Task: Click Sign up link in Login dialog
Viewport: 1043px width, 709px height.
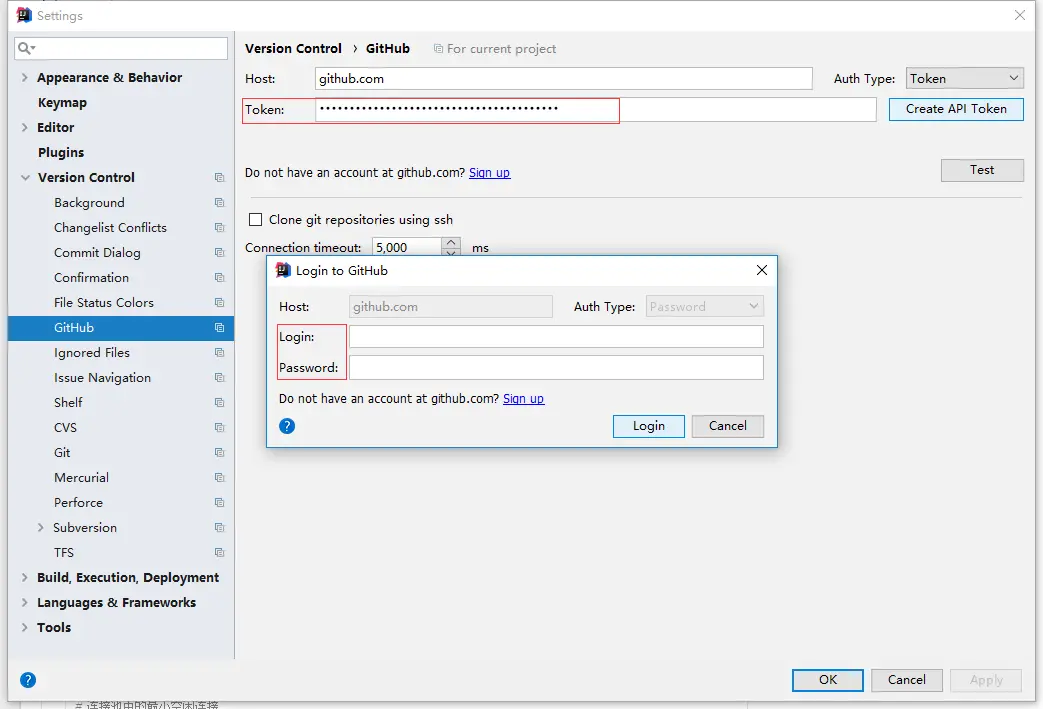Action: pos(523,399)
